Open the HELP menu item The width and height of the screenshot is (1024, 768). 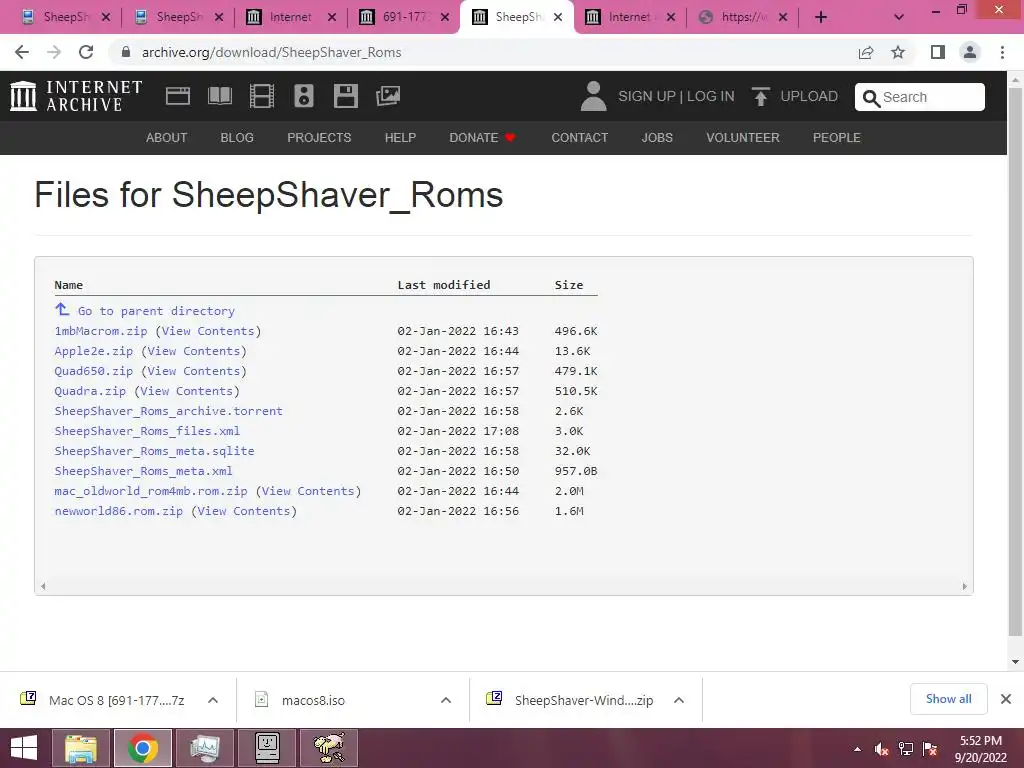400,138
